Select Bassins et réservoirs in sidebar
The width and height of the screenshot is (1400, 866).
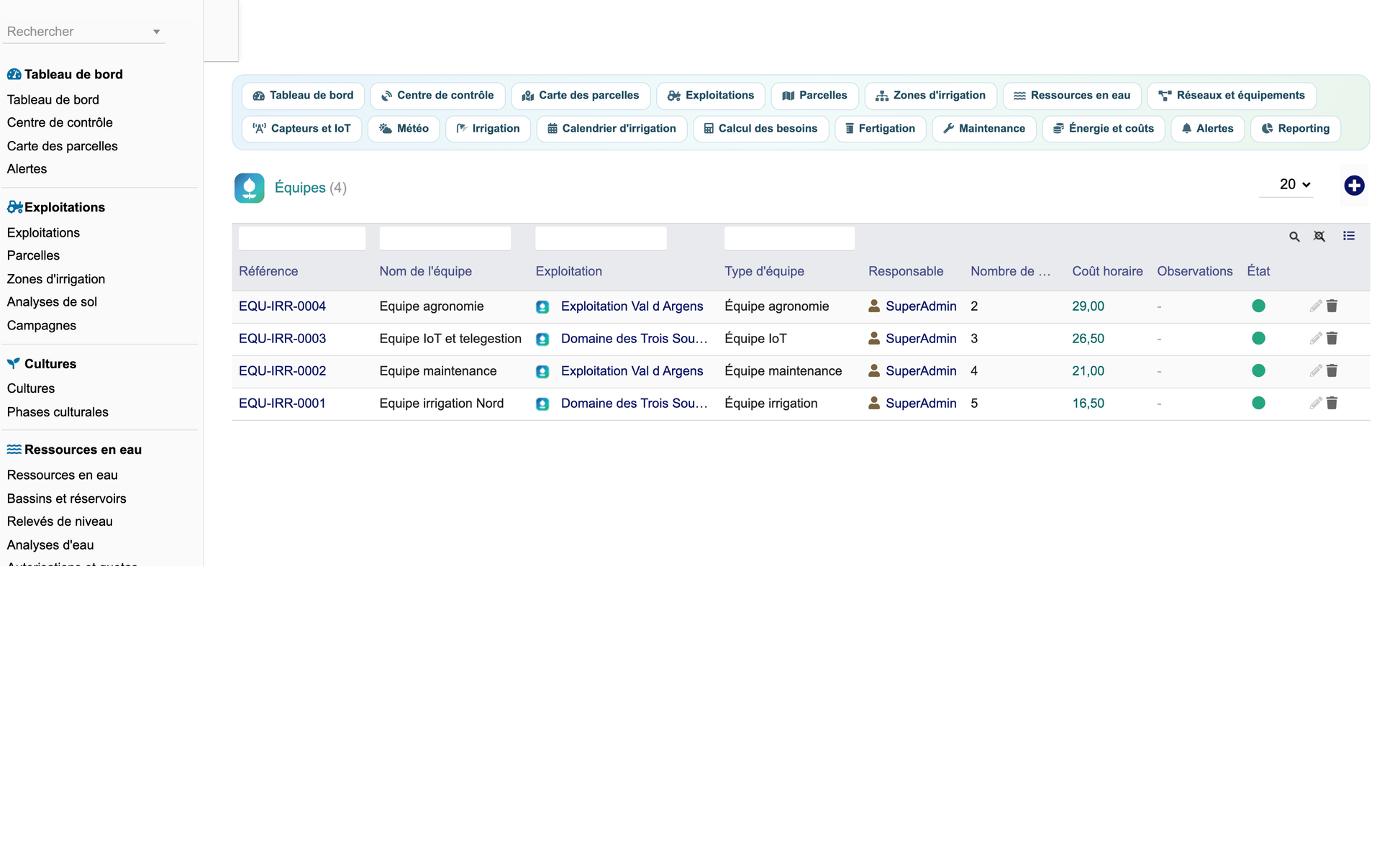[66, 498]
